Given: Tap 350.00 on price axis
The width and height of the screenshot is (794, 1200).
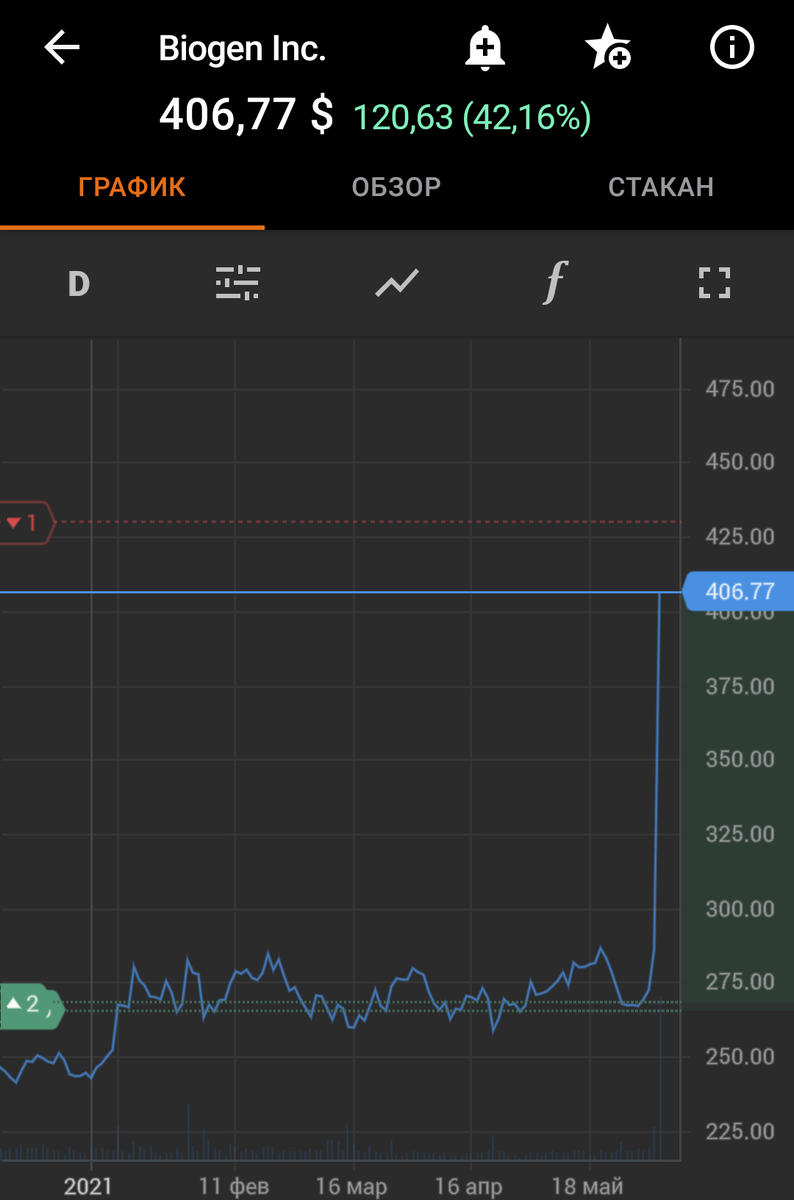Looking at the screenshot, I should point(740,760).
